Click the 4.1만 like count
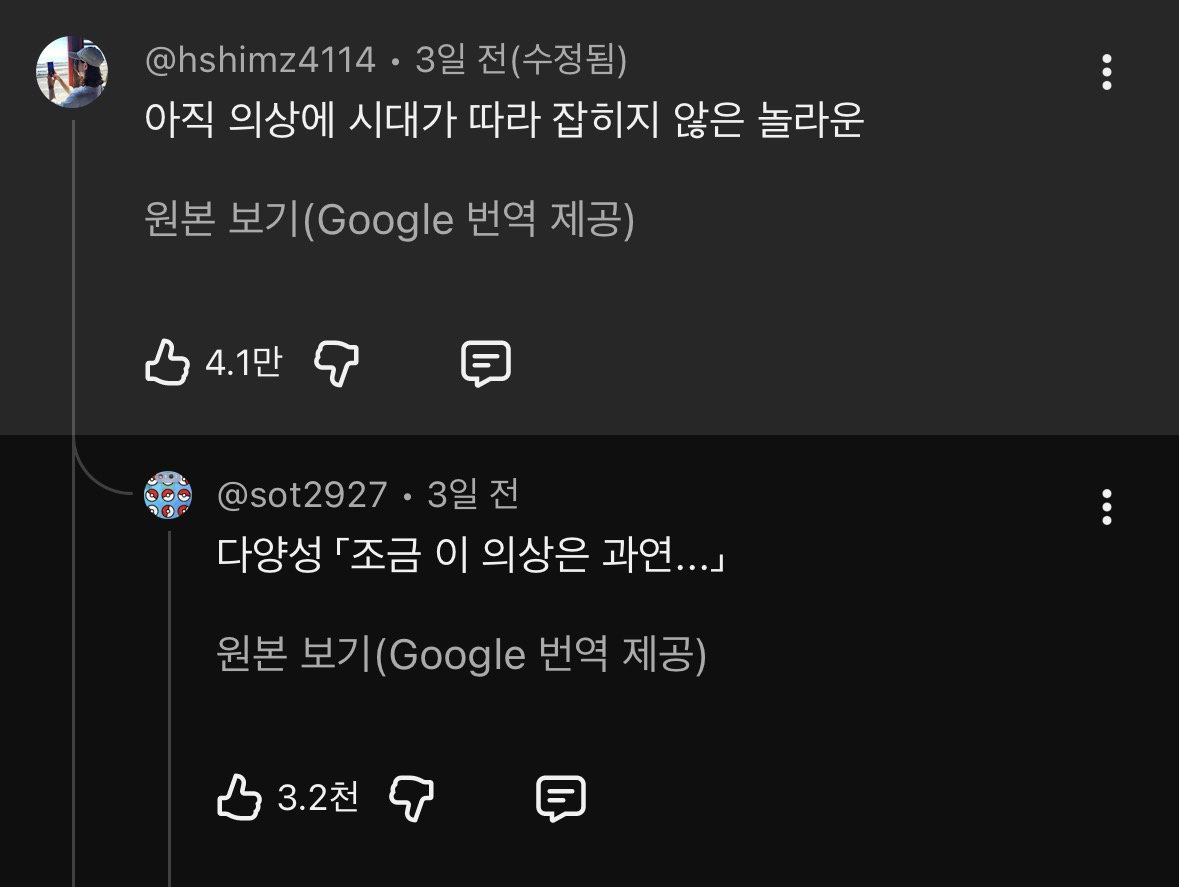 [244, 362]
